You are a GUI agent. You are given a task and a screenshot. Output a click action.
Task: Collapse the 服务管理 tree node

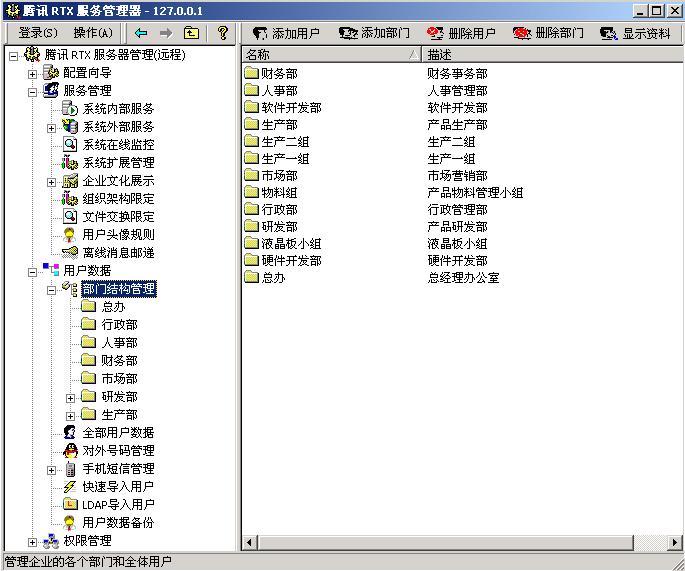pos(32,92)
